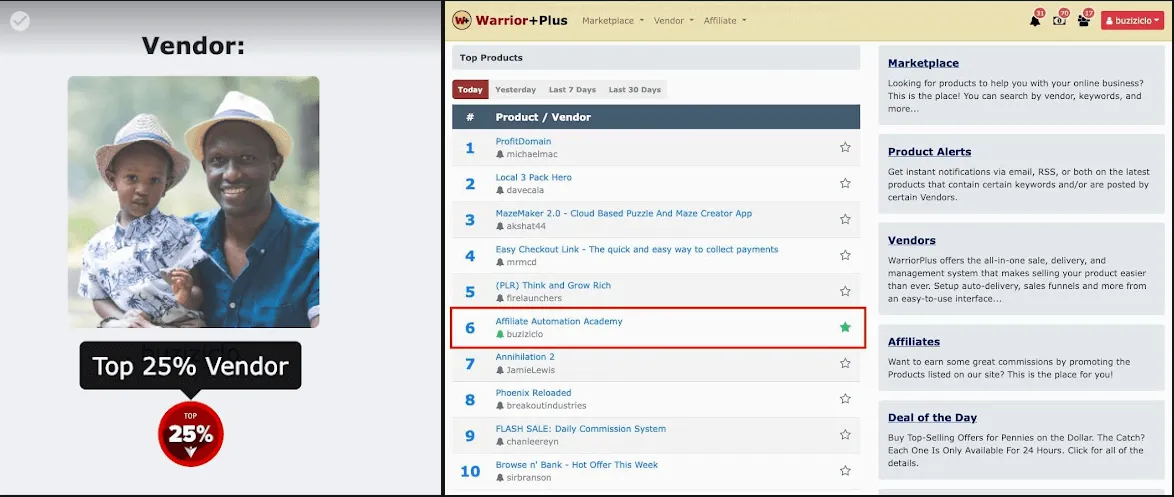The image size is (1174, 497).
Task: Open the Product Alerts sidebar heading
Action: pyautogui.click(x=929, y=151)
